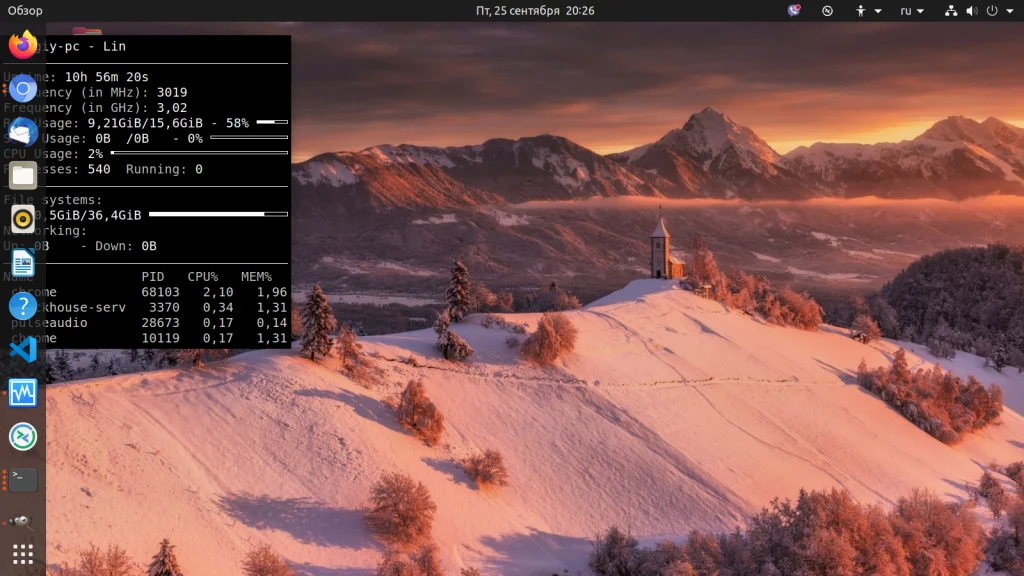Open System Monitor from dock
This screenshot has width=1024, height=576.
pyautogui.click(x=22, y=393)
